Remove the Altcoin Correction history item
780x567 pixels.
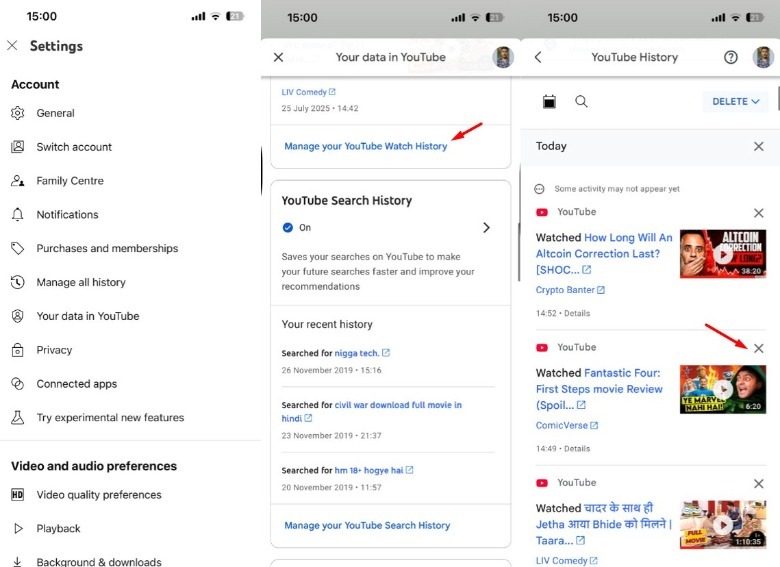pos(759,213)
